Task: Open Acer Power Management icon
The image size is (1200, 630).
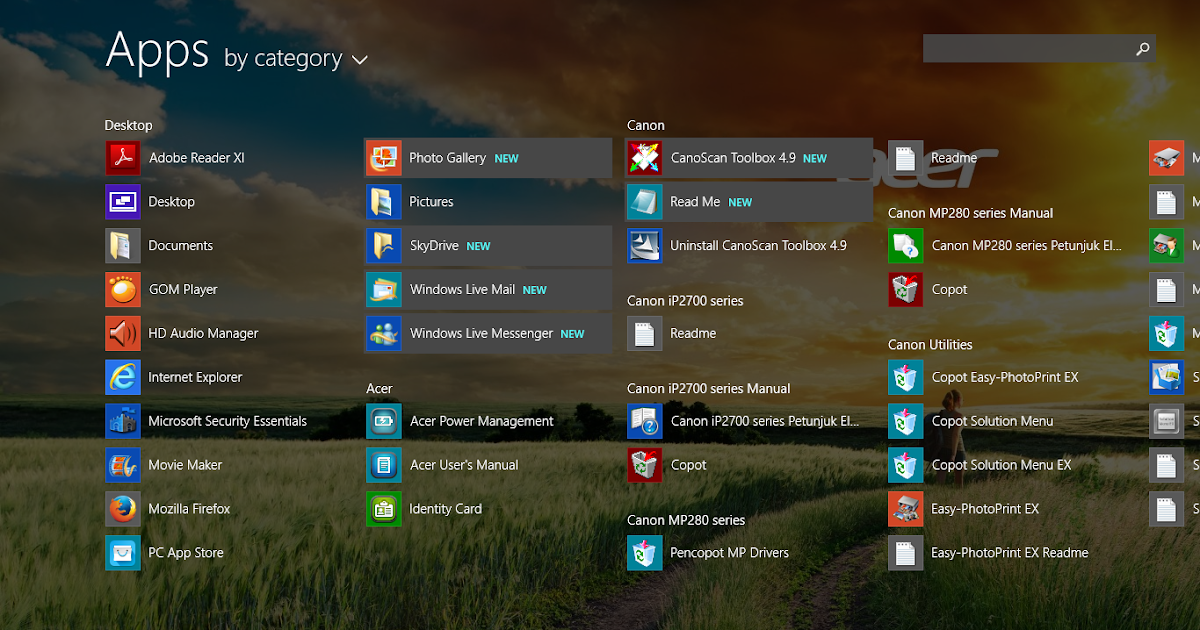Action: coord(384,422)
